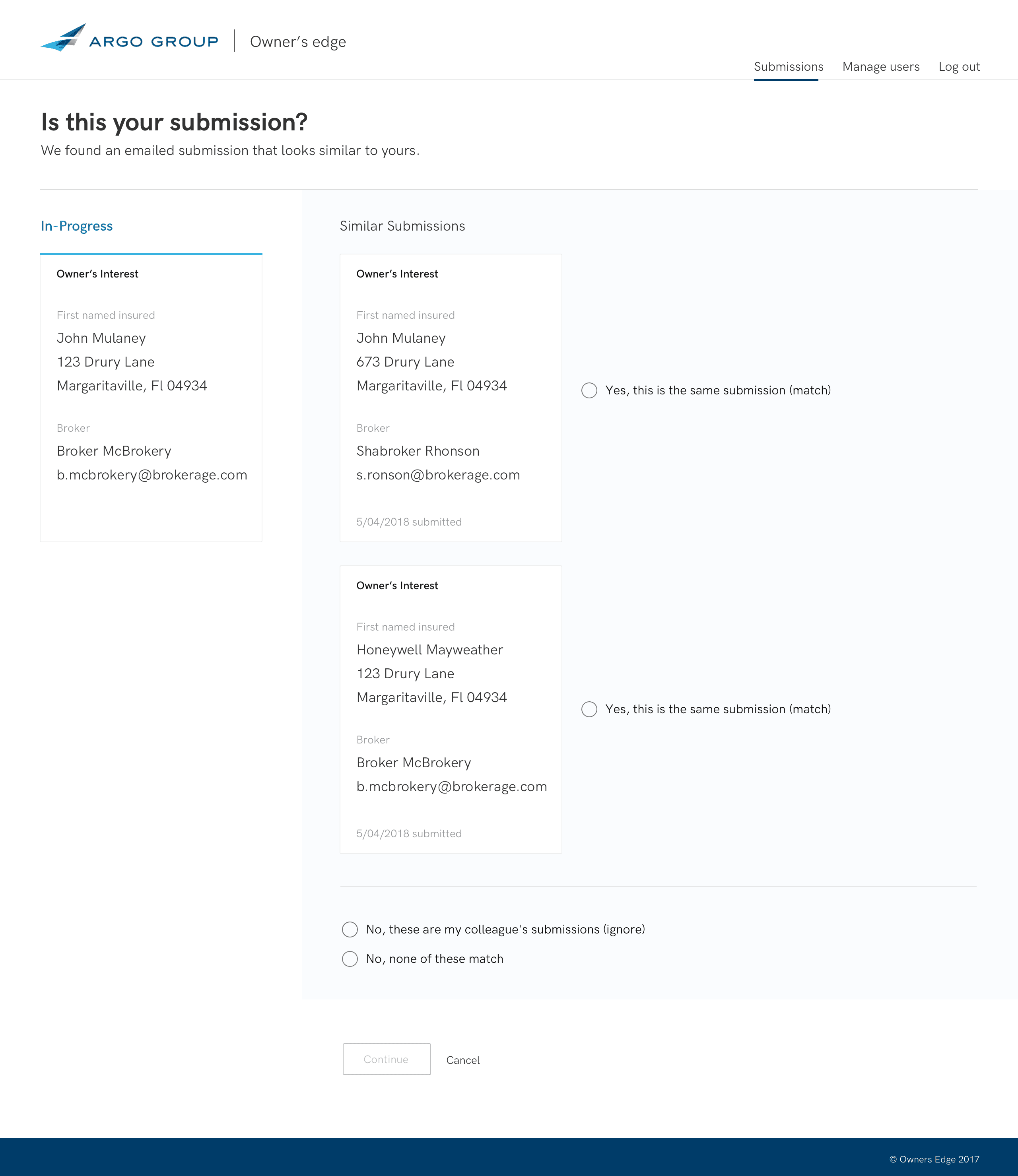The width and height of the screenshot is (1018, 1176).
Task: Go to Manage users
Action: coord(880,67)
